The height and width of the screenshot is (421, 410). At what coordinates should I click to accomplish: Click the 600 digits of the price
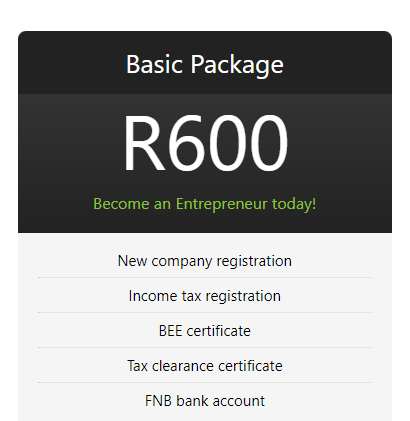click(227, 143)
